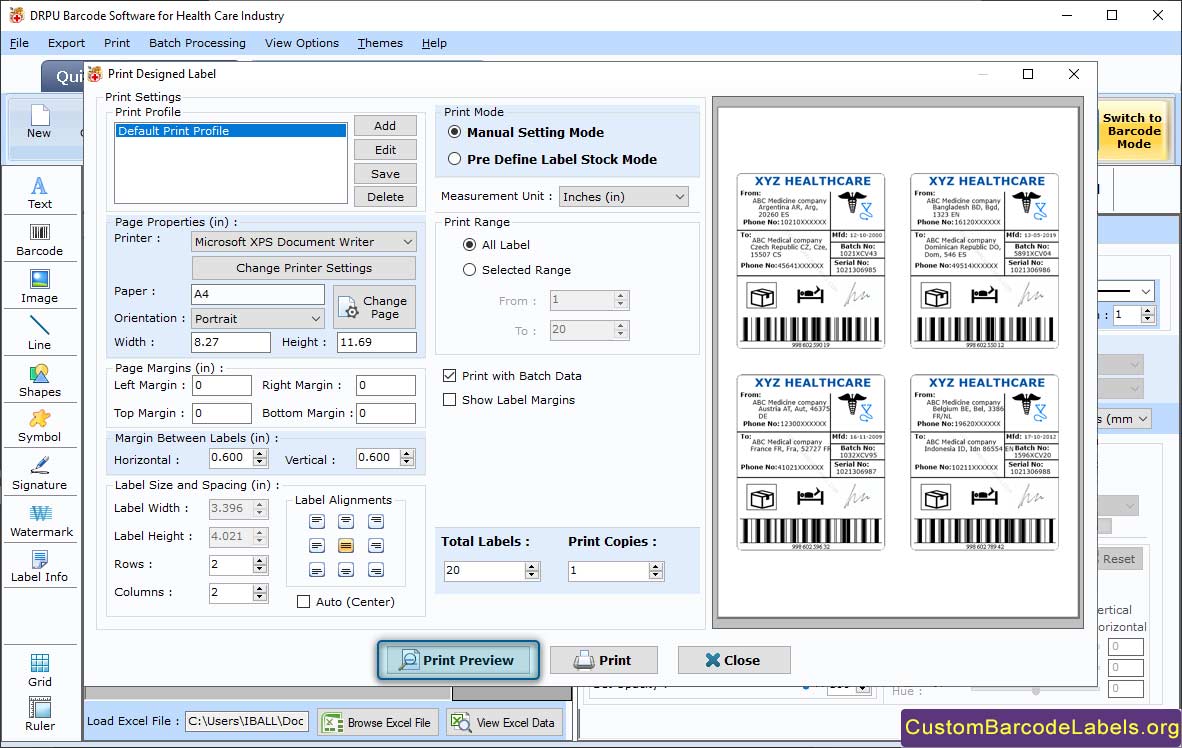
Task: Select Default Print Profile list entry
Action: click(231, 130)
